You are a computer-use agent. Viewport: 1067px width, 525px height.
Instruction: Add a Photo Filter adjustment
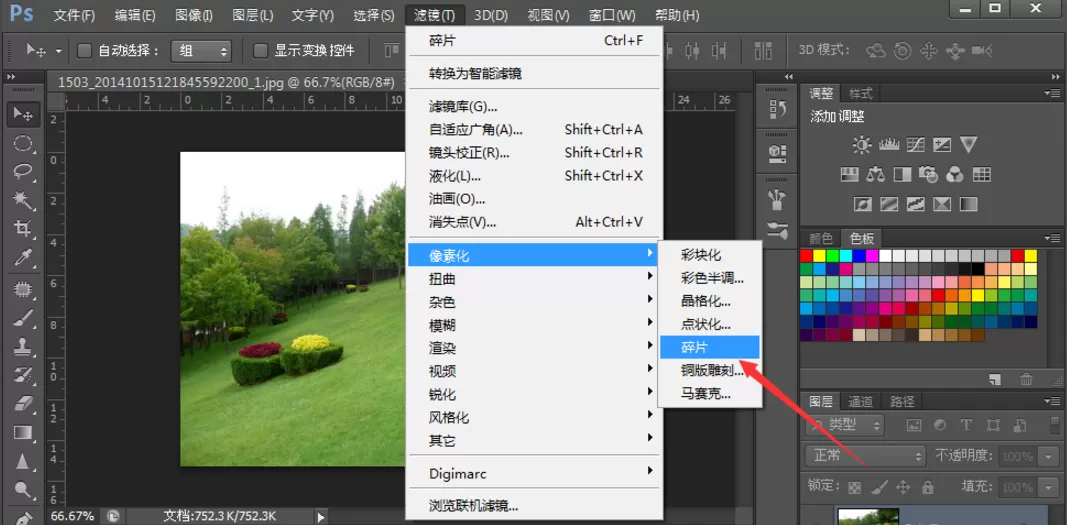928,174
